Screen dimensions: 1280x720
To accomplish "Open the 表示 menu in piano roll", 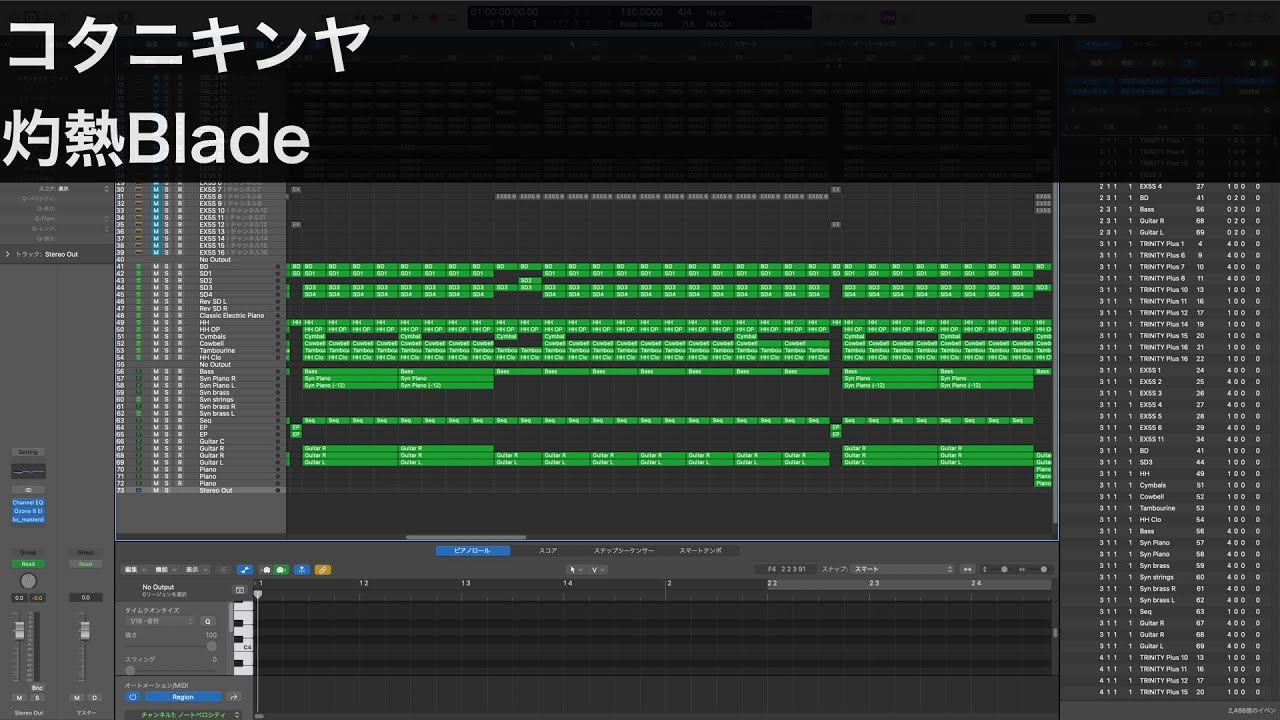I will pyautogui.click(x=195, y=569).
